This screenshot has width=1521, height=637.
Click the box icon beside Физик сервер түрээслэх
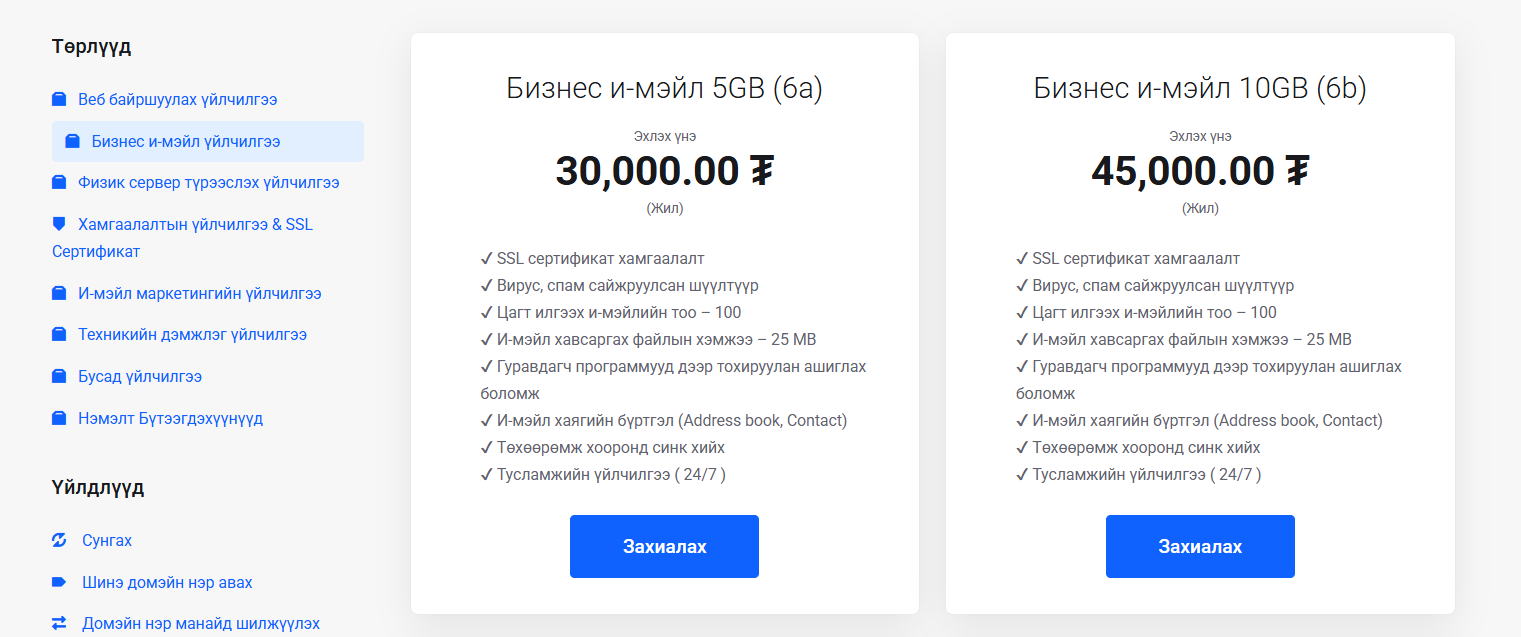pos(59,183)
